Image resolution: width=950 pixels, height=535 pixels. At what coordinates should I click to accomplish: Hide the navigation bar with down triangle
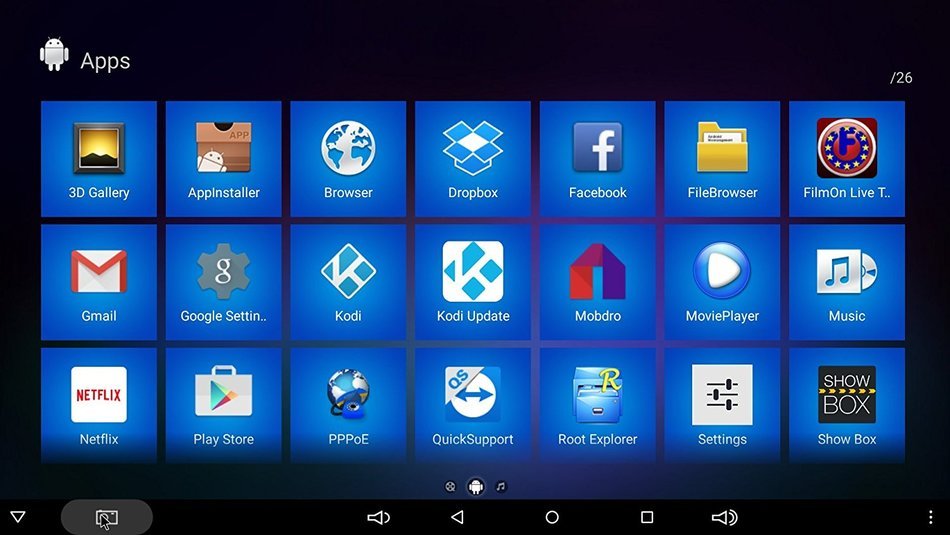[x=18, y=517]
